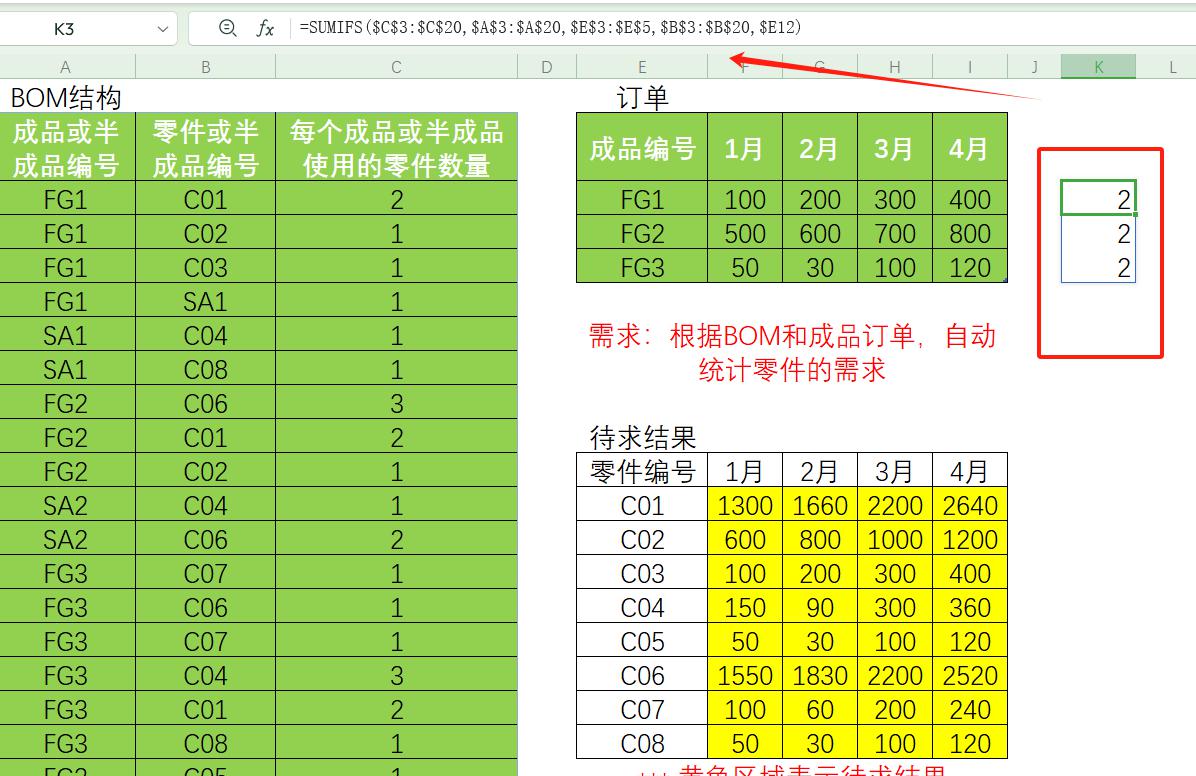Select order cell FG2 in column E
The image size is (1196, 776).
(x=642, y=233)
